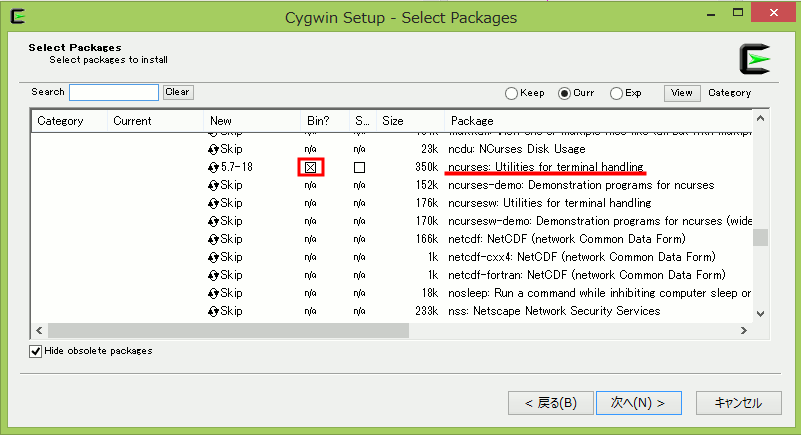Toggle Hide obsolete packages checkbox
This screenshot has height=435, width=801.
[x=36, y=351]
